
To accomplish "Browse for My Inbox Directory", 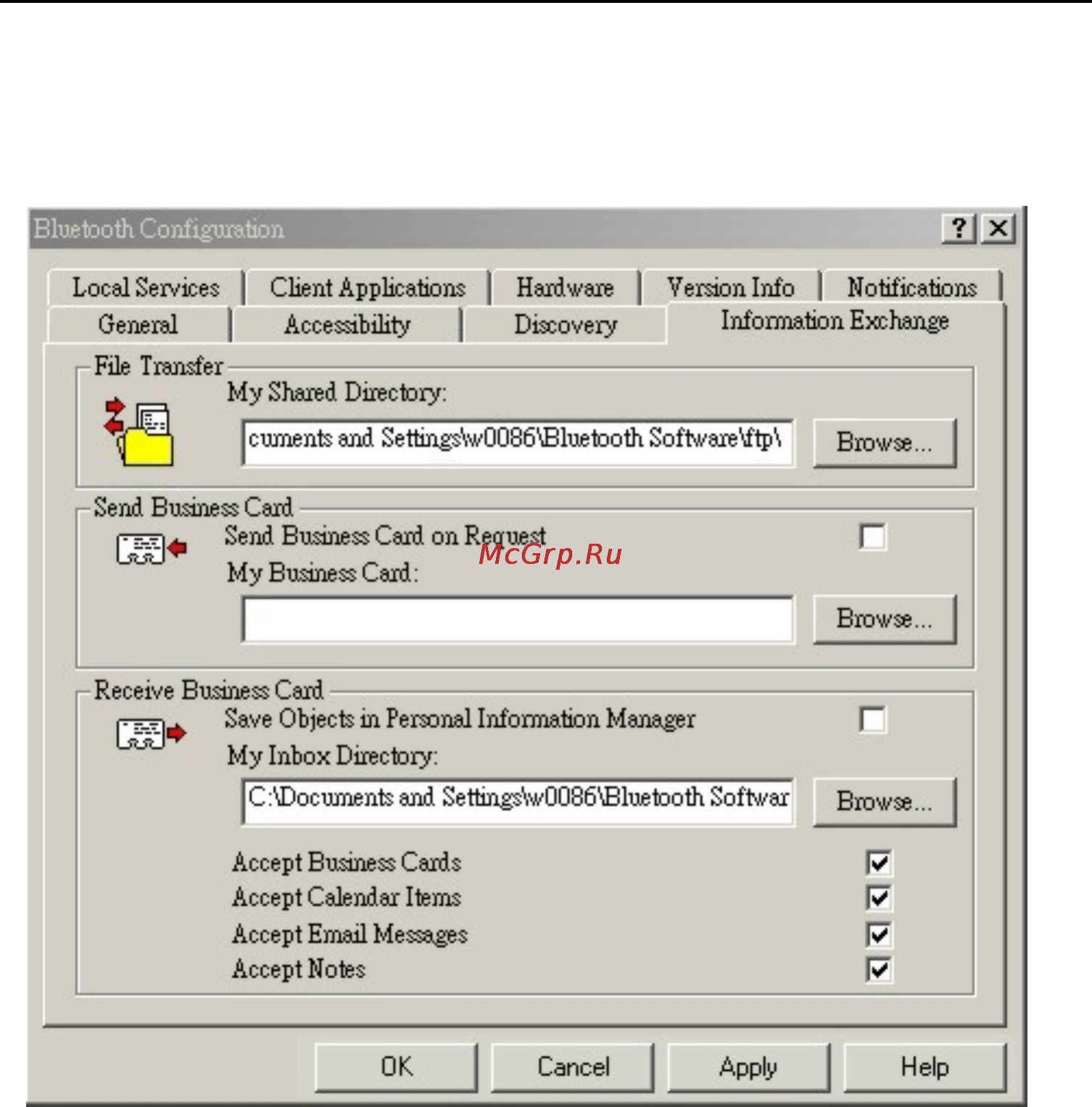I will [x=885, y=802].
